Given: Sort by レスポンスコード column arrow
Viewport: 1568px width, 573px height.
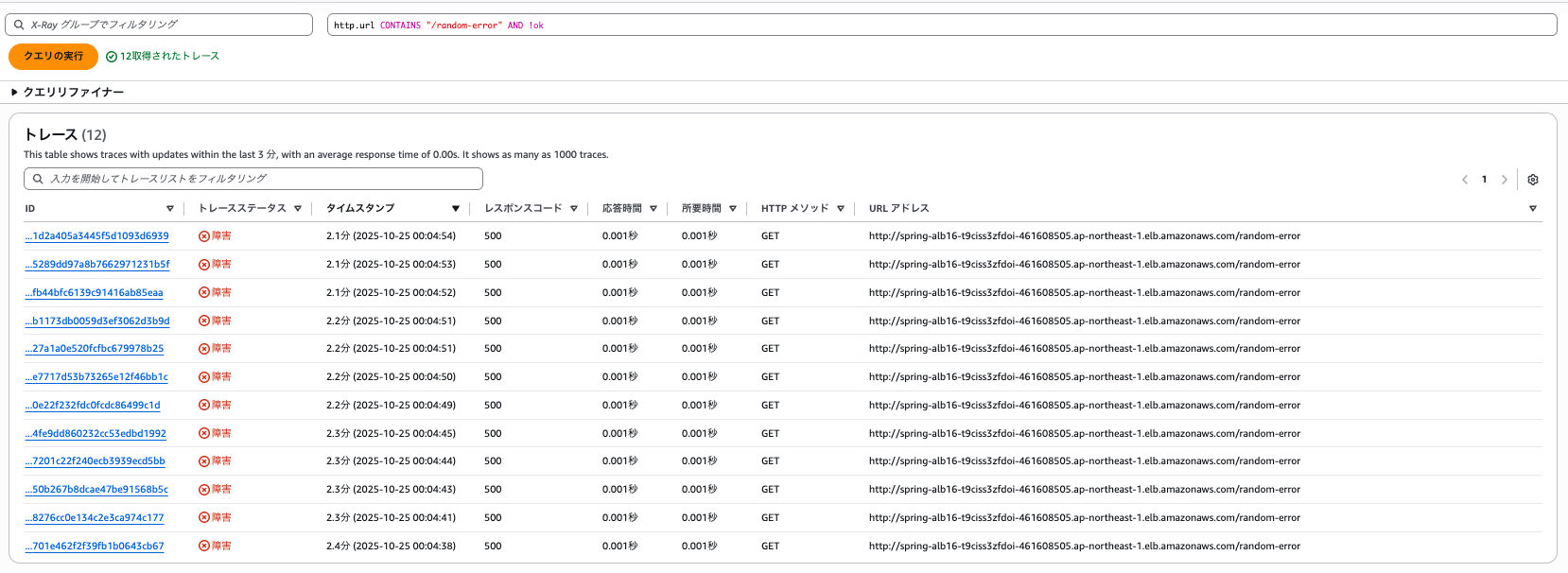Looking at the screenshot, I should pos(574,209).
